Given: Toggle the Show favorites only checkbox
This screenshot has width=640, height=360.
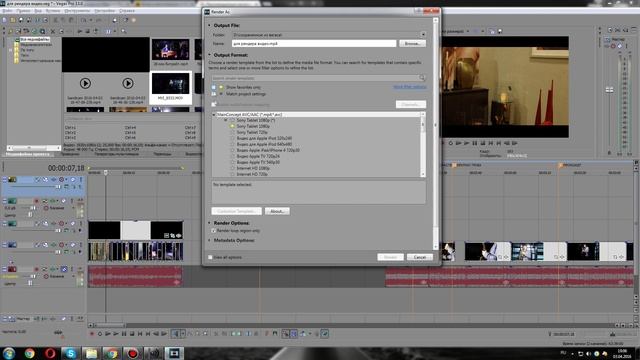Looking at the screenshot, I should [214, 87].
